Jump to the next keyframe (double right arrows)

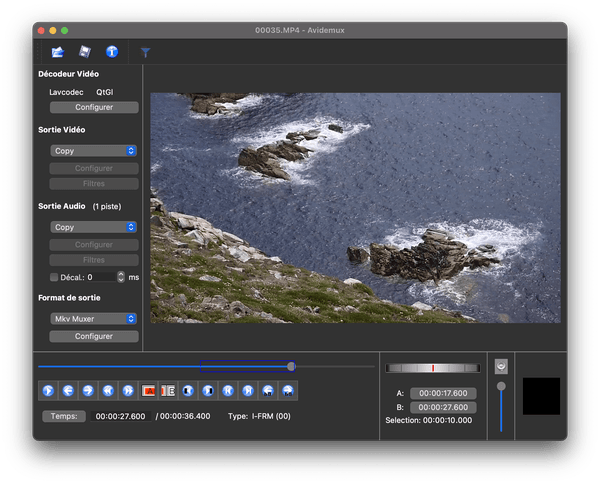coord(128,391)
